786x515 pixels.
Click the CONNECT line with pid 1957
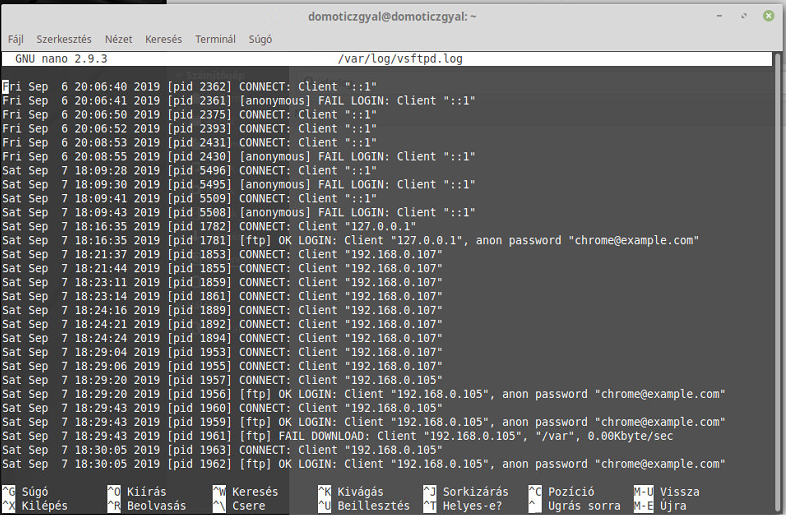pos(223,381)
